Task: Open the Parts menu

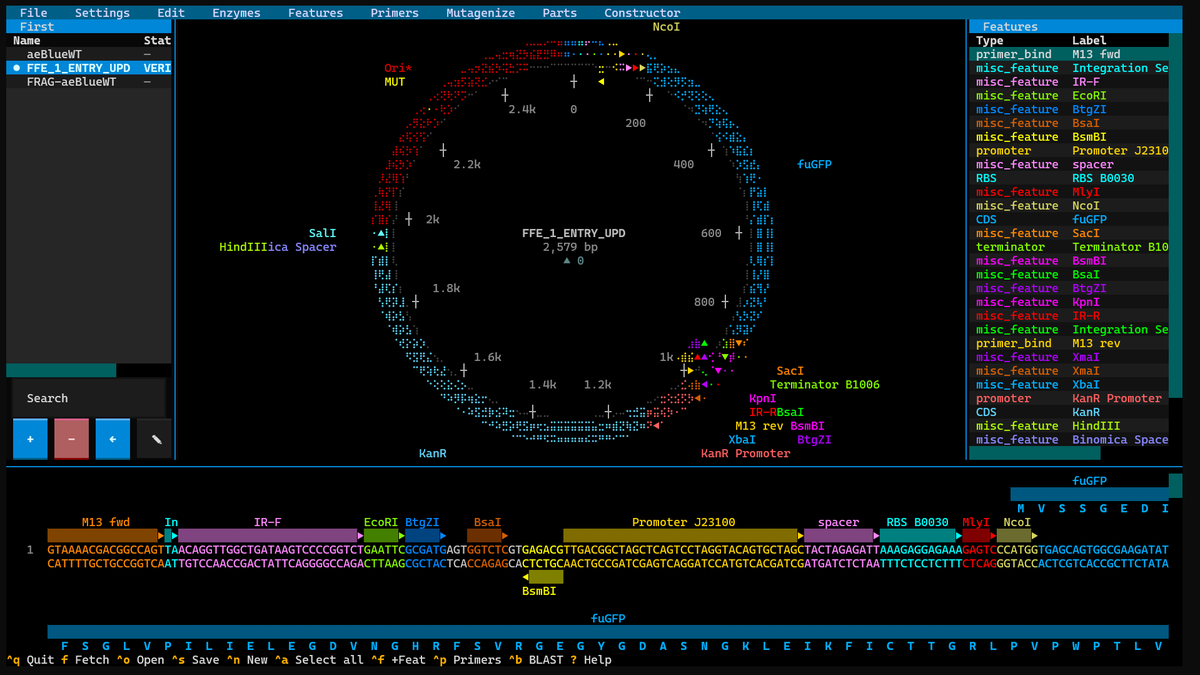Action: point(560,13)
